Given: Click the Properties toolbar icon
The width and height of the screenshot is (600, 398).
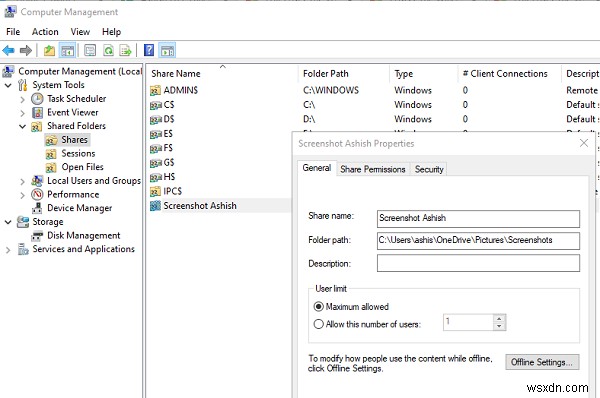Looking at the screenshot, I should click(x=90, y=50).
